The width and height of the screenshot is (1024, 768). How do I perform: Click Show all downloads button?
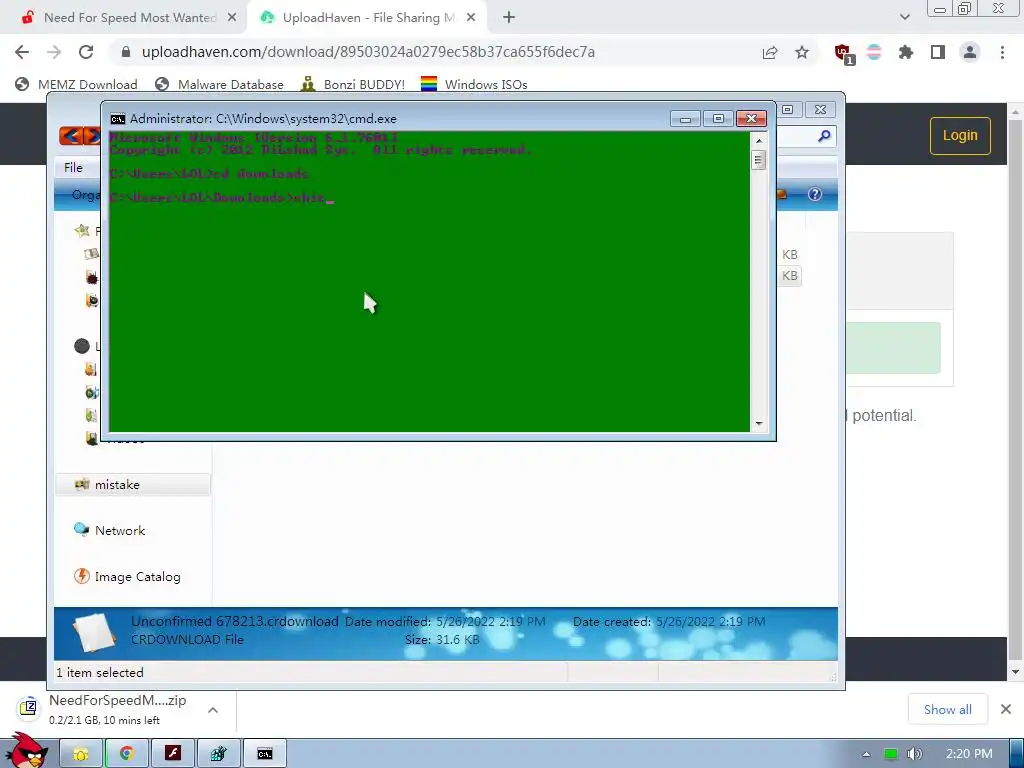948,709
